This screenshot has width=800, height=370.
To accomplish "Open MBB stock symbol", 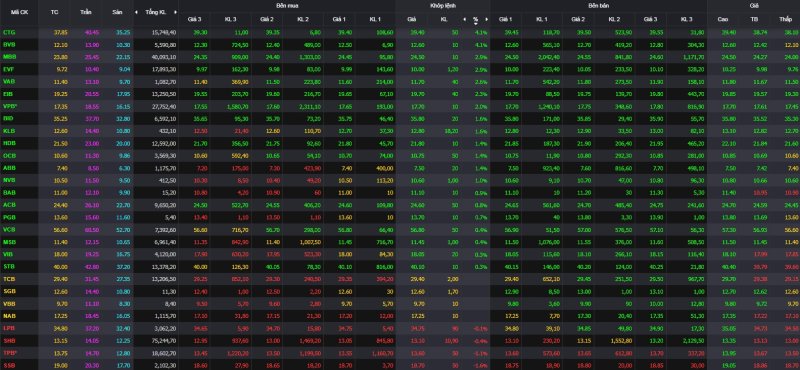I will click(x=9, y=57).
